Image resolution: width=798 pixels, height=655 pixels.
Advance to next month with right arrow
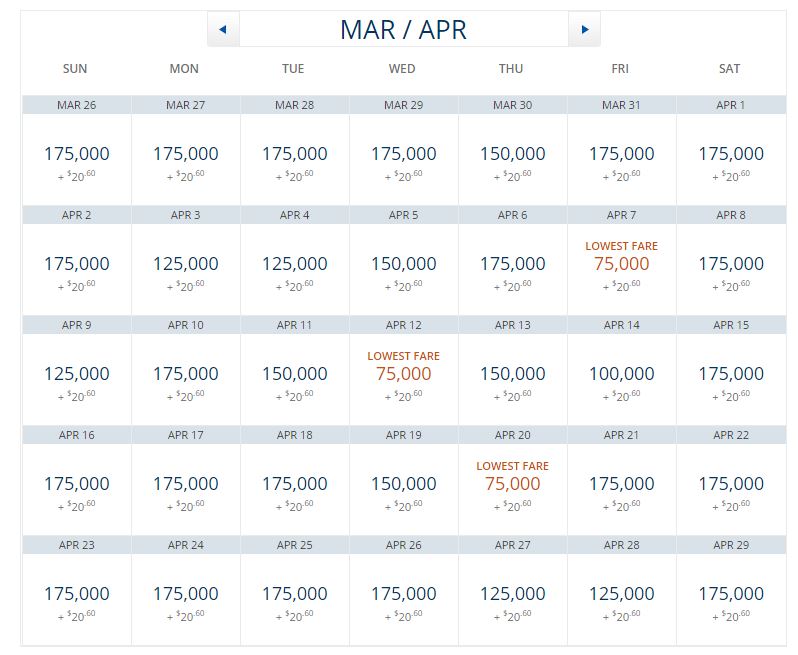coord(584,30)
